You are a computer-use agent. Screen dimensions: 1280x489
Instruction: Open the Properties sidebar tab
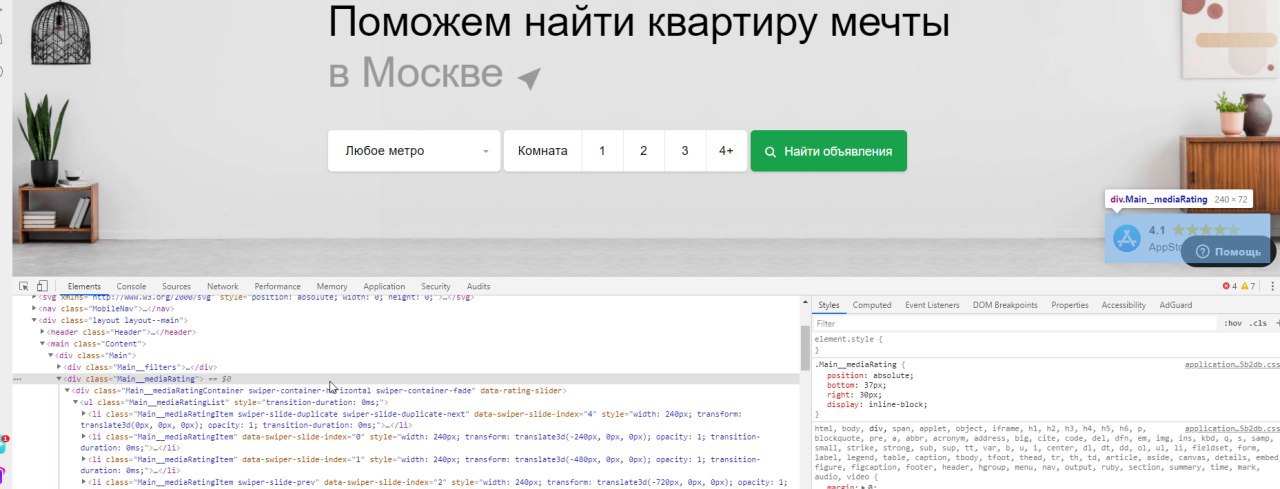[x=1070, y=305]
